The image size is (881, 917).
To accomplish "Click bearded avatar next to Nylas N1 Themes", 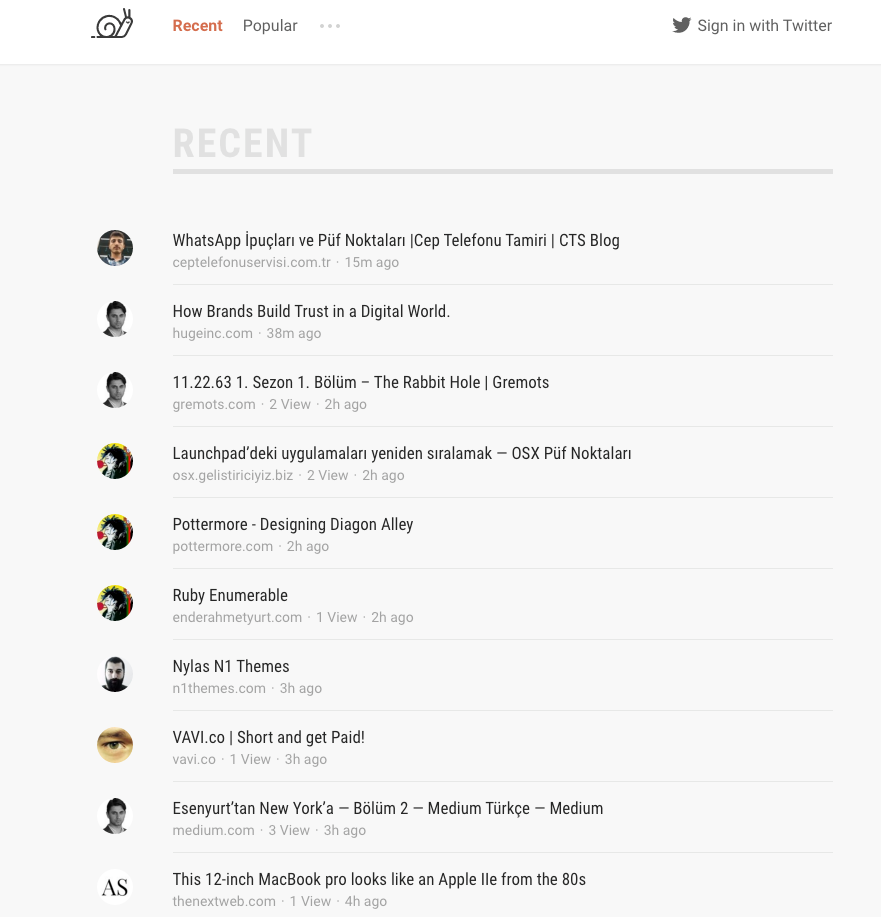I will (x=115, y=674).
